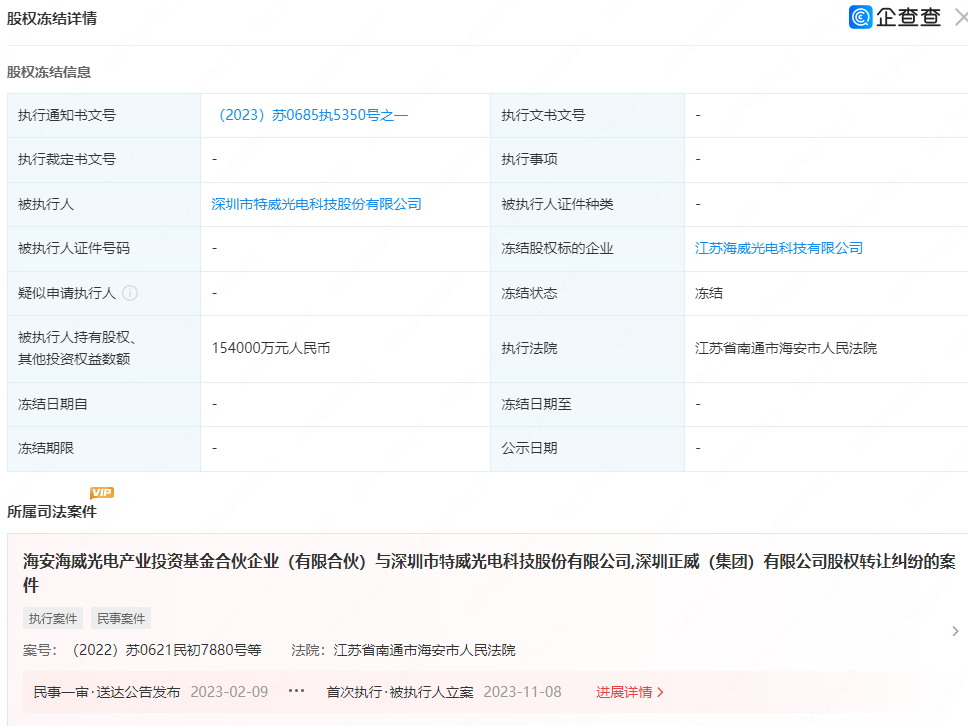Image resolution: width=968 pixels, height=726 pixels.
Task: Click the 被执行人持有股权 label cell
Action: coord(104,348)
